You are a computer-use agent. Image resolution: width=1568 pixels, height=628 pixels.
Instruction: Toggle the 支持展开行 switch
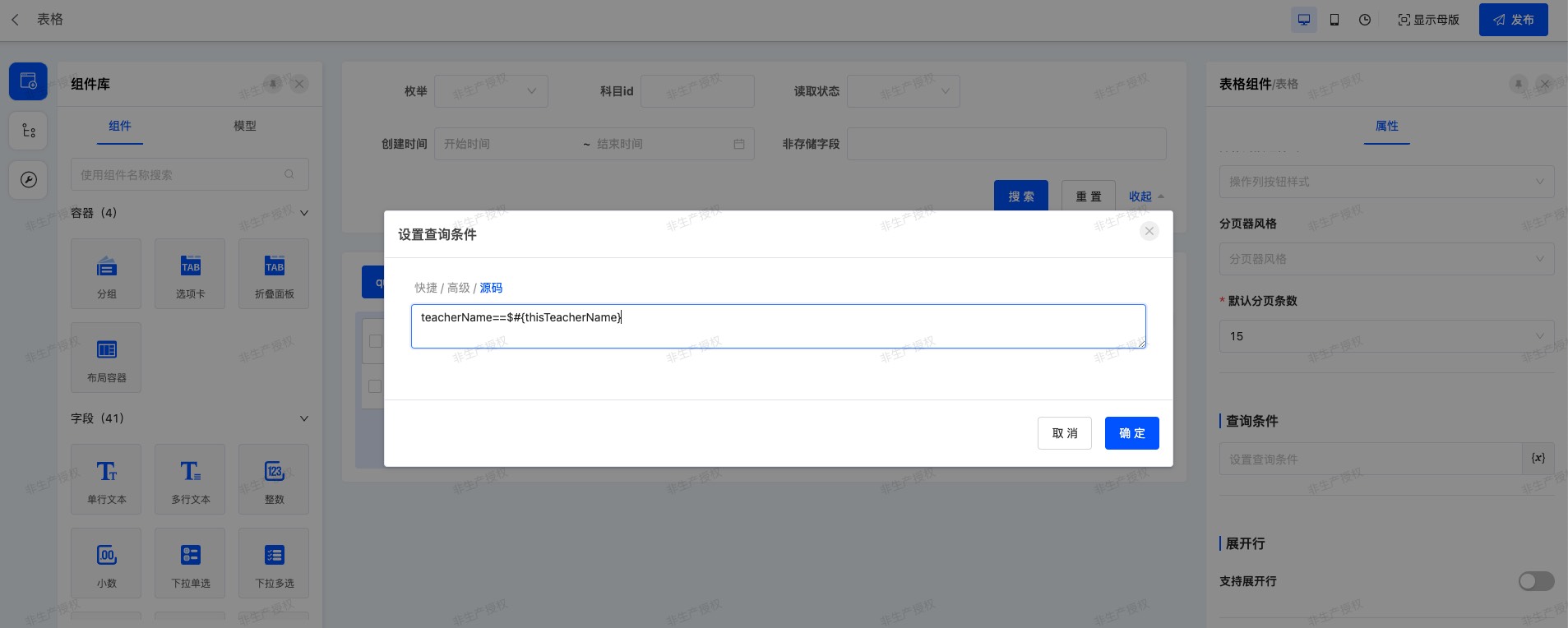click(x=1535, y=581)
